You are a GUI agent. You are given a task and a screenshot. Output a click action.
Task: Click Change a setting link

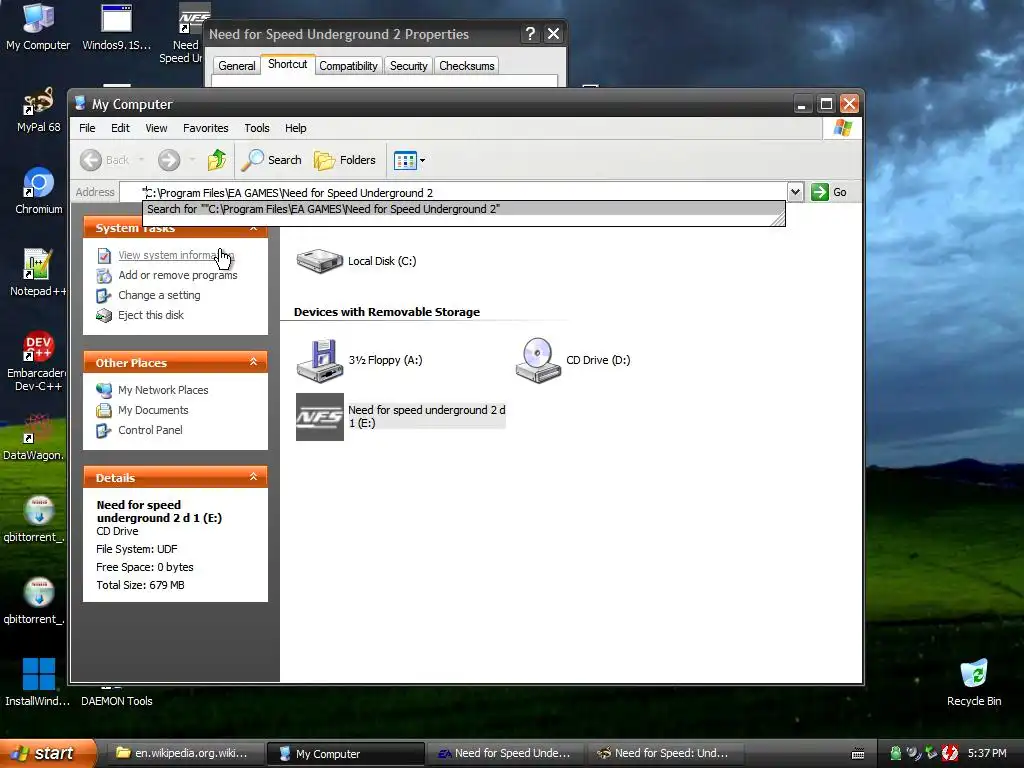(159, 295)
